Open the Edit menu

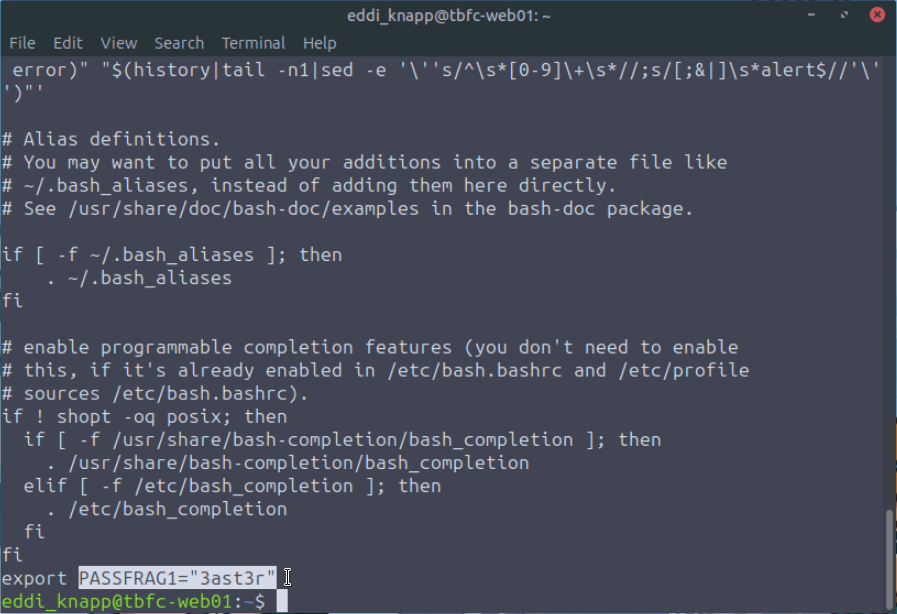pos(68,43)
